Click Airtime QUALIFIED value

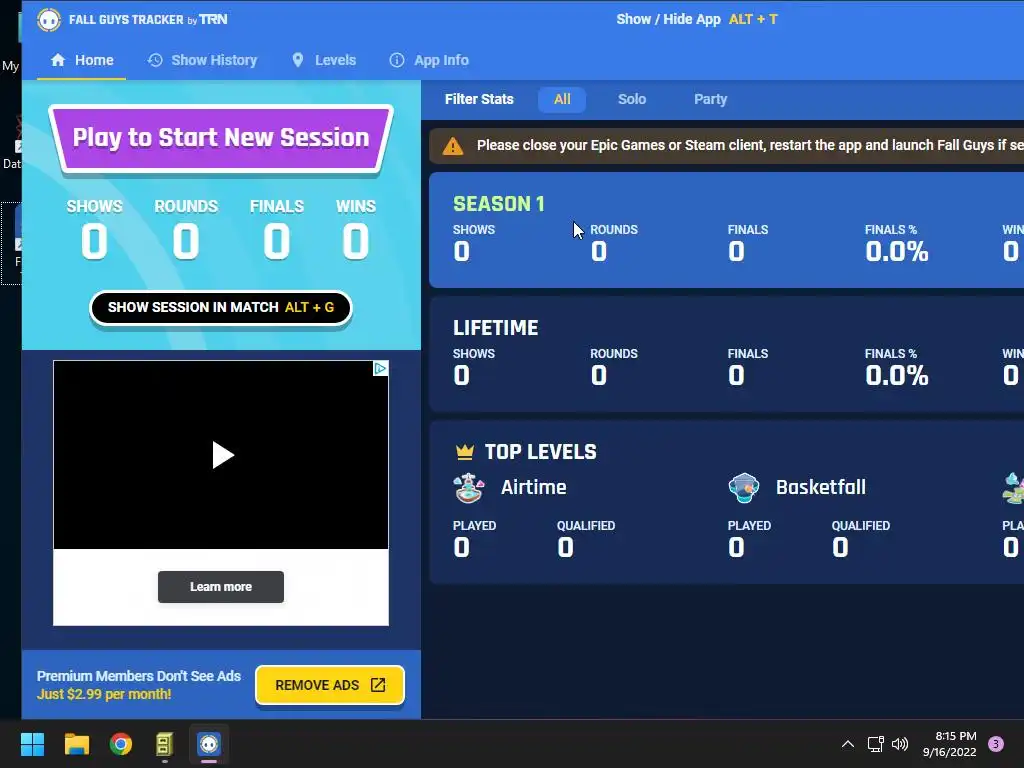click(x=566, y=547)
